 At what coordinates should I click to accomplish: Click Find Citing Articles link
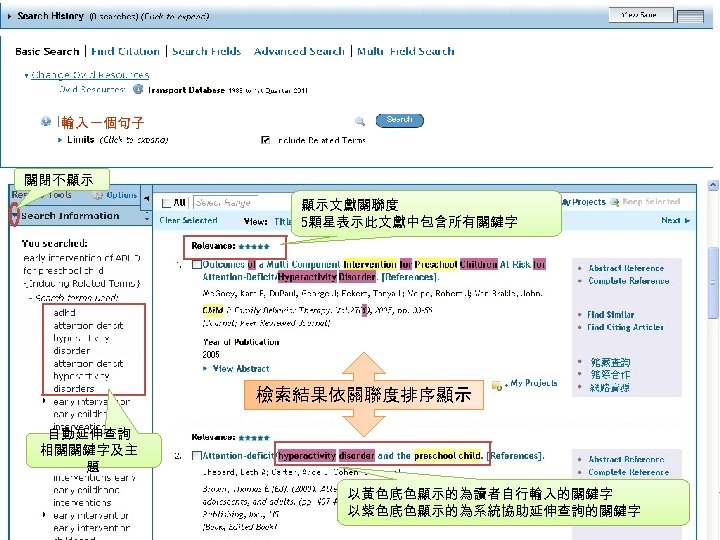625,327
